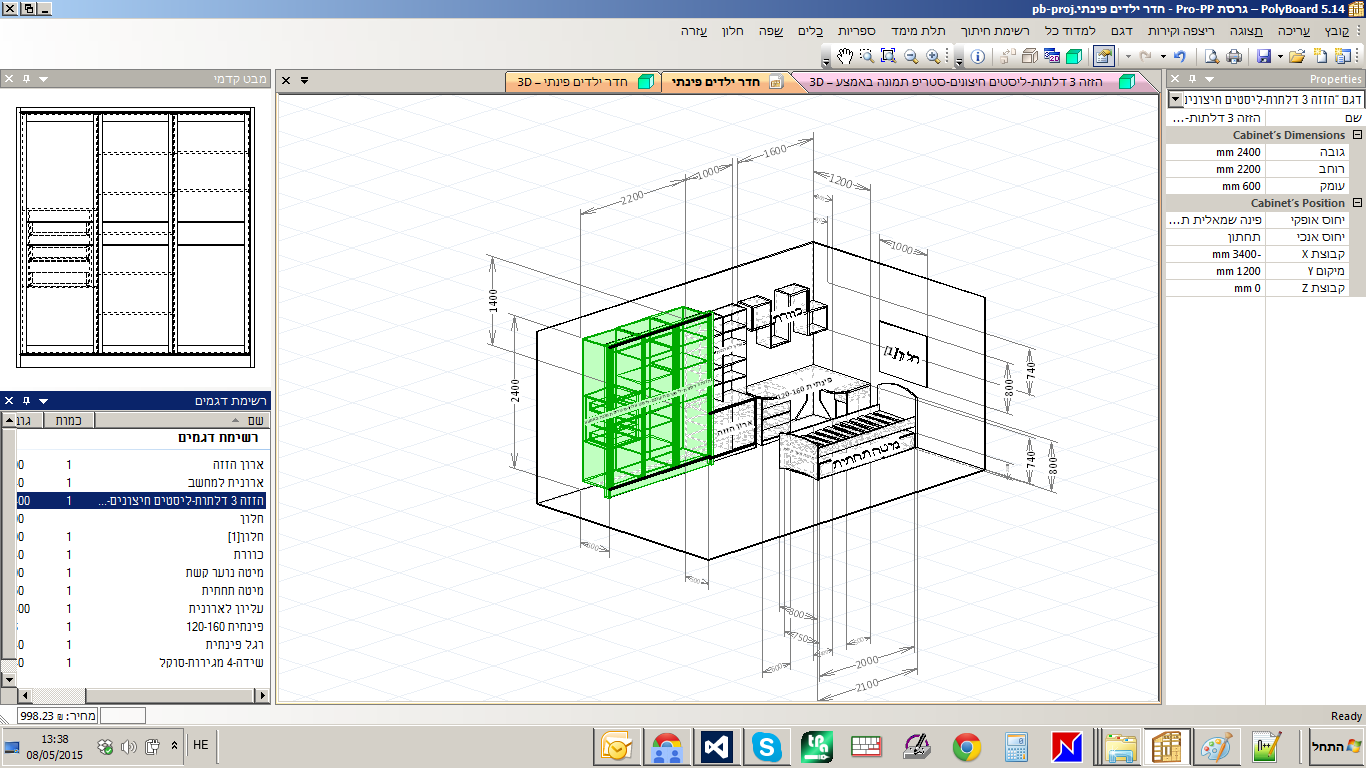Print the current document
Image resolution: width=1366 pixels, height=768 pixels.
tap(1234, 56)
